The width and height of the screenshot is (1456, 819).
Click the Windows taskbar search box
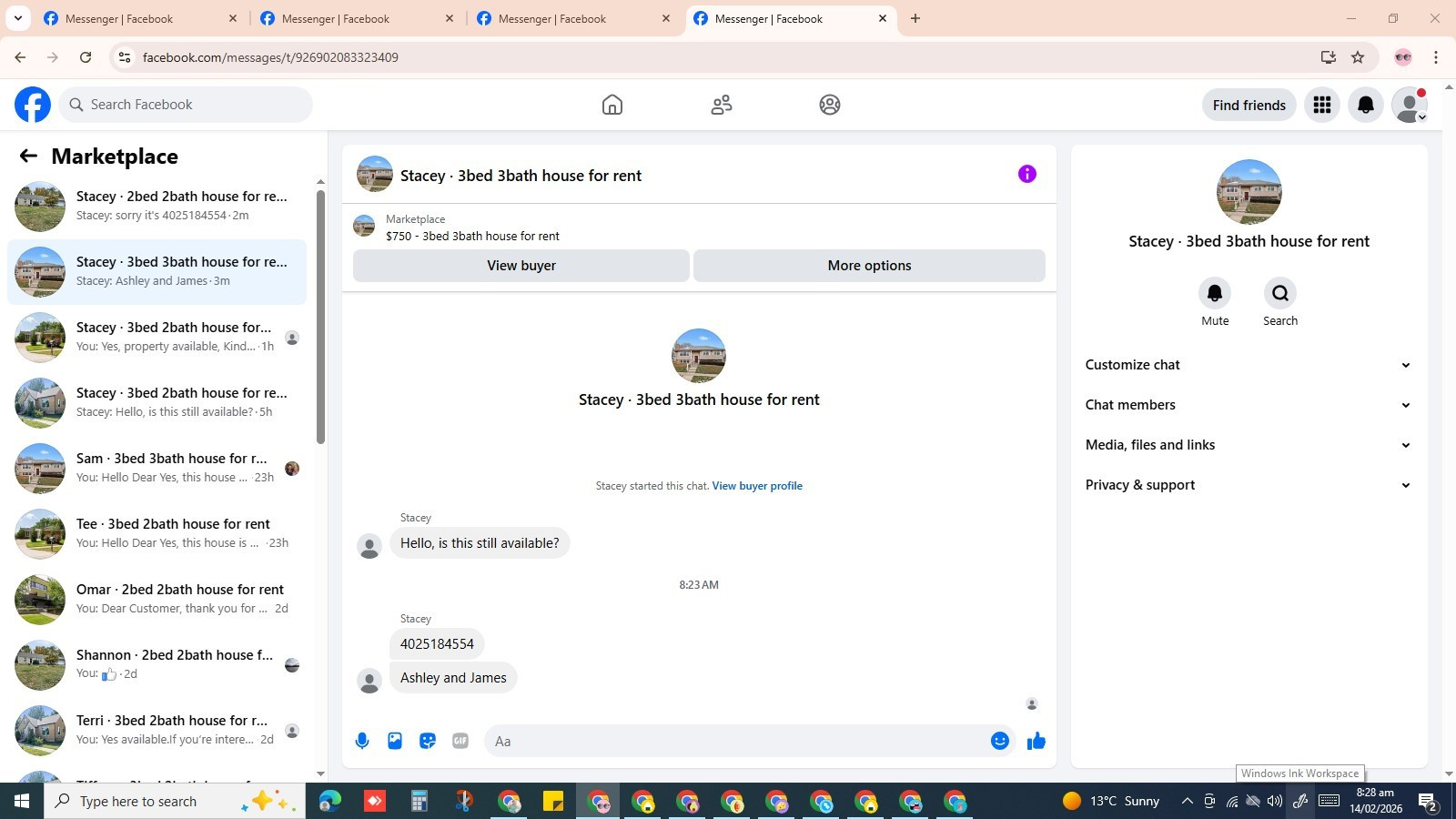(175, 801)
